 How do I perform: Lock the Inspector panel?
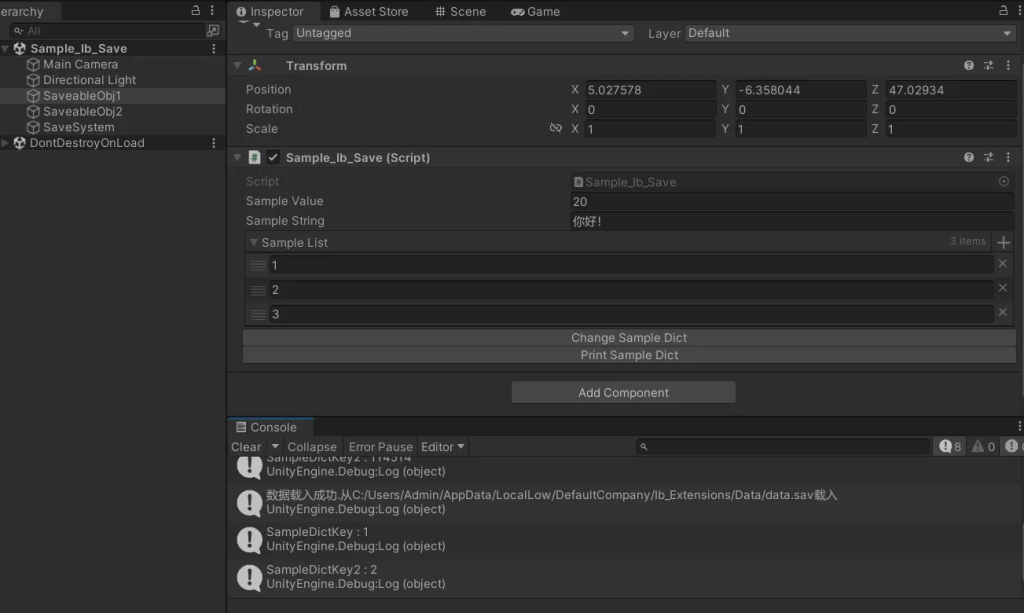1003,10
